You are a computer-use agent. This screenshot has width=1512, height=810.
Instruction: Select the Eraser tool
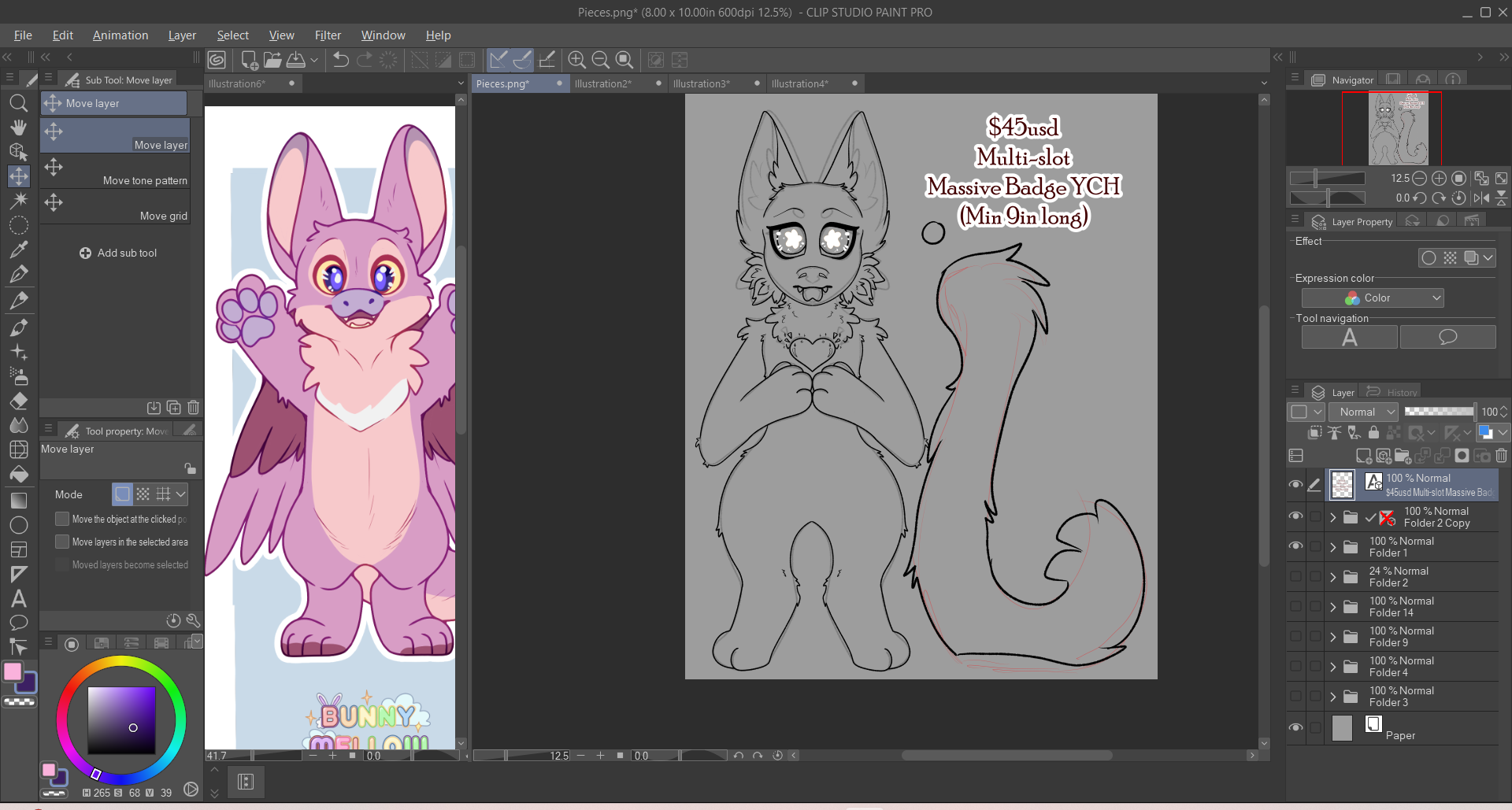[19, 401]
